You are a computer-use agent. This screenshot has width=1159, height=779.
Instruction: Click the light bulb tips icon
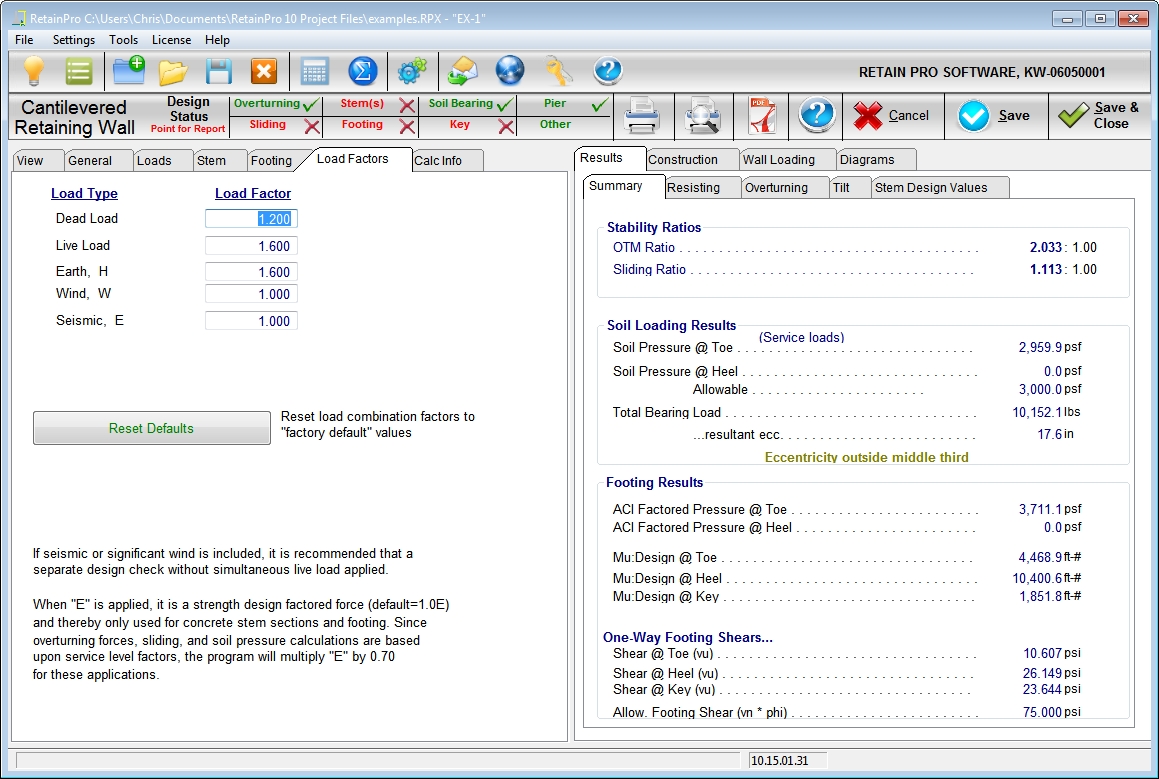point(34,71)
